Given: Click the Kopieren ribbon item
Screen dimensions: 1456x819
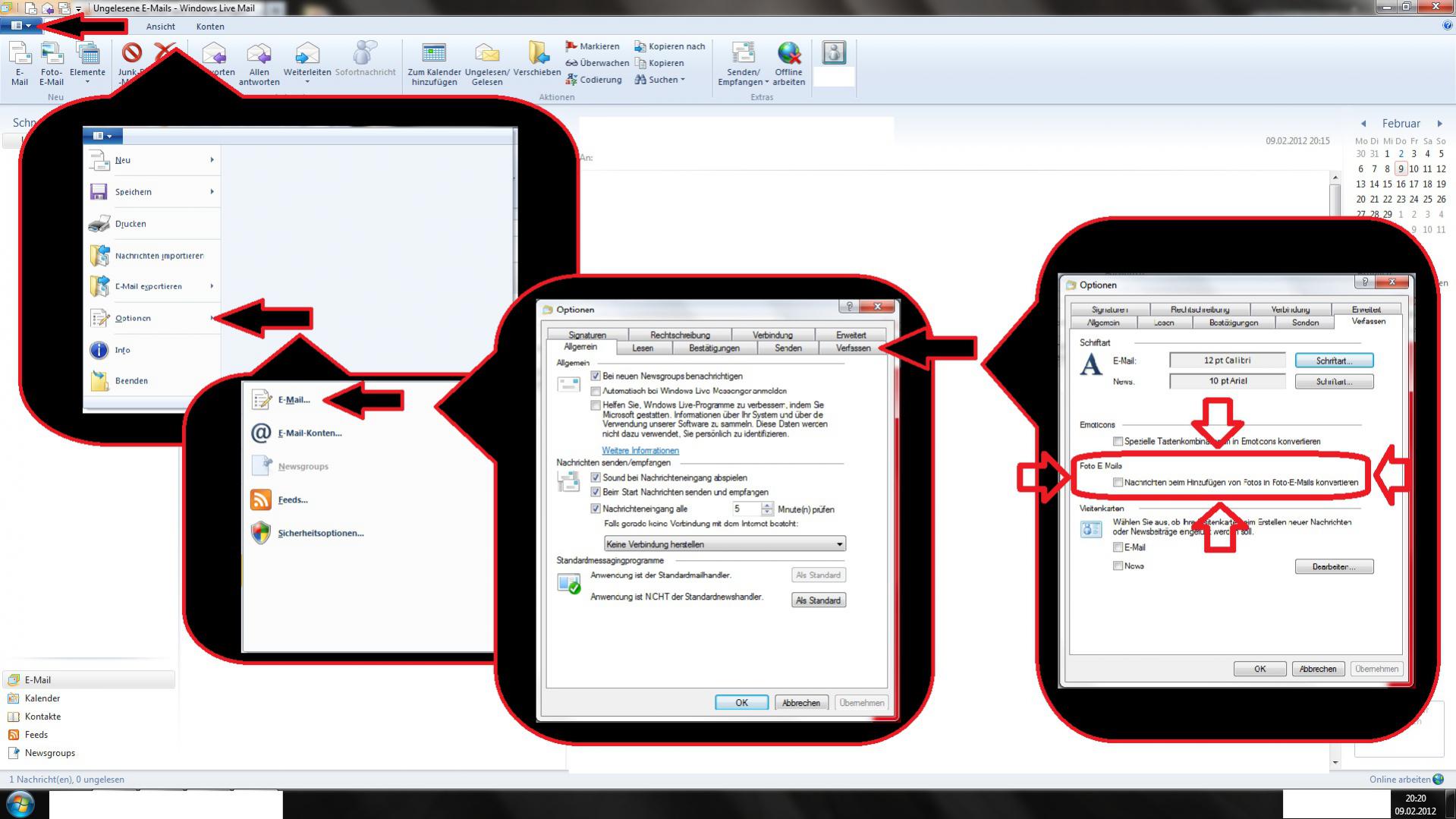Looking at the screenshot, I should click(659, 63).
